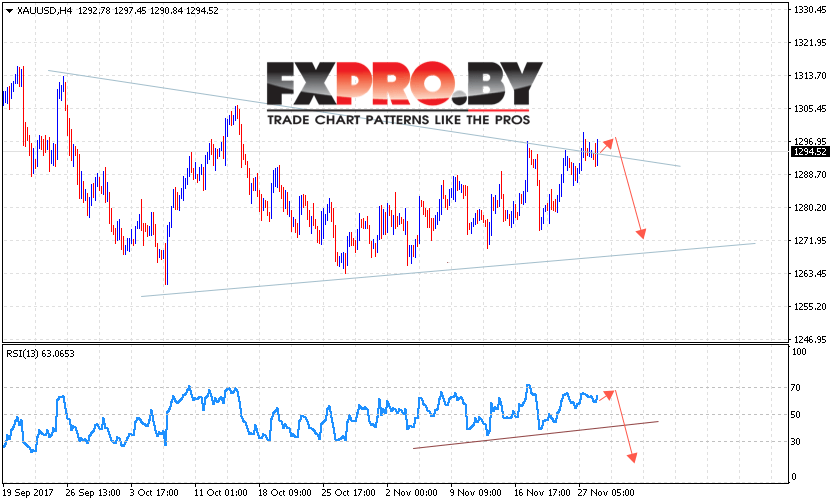This screenshot has height=504, width=831.
Task: Click the 1321.95 price scale value
Action: click(x=810, y=42)
